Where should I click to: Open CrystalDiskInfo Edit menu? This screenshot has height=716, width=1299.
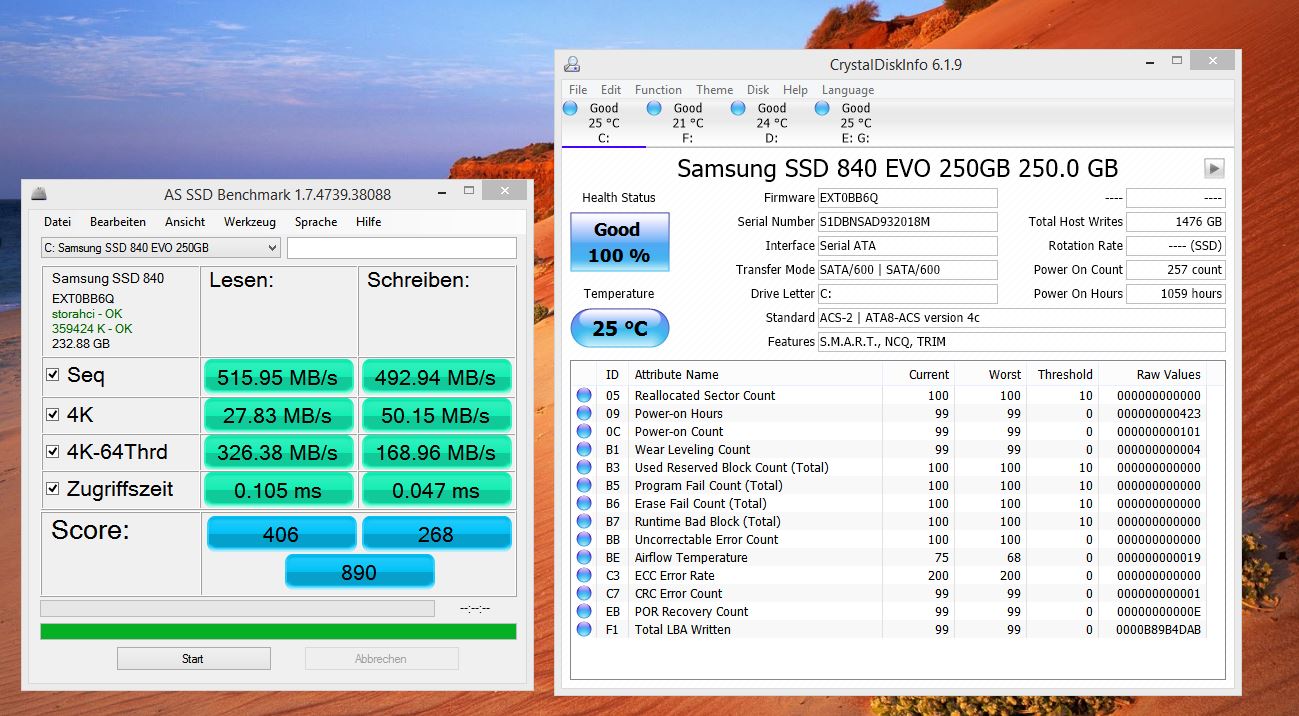[611, 90]
